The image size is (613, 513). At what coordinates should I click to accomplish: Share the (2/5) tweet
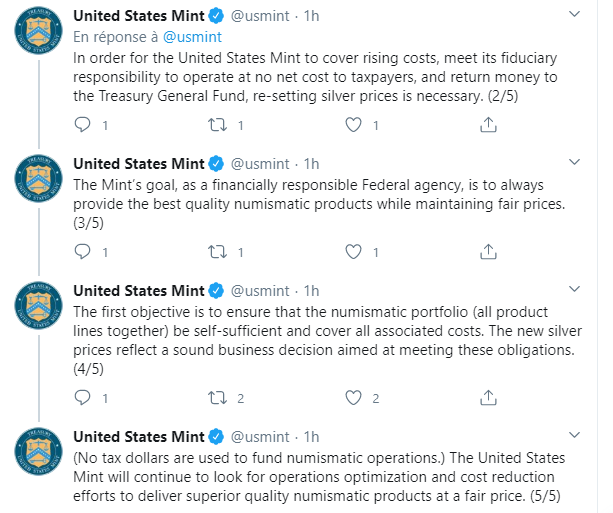[x=488, y=125]
